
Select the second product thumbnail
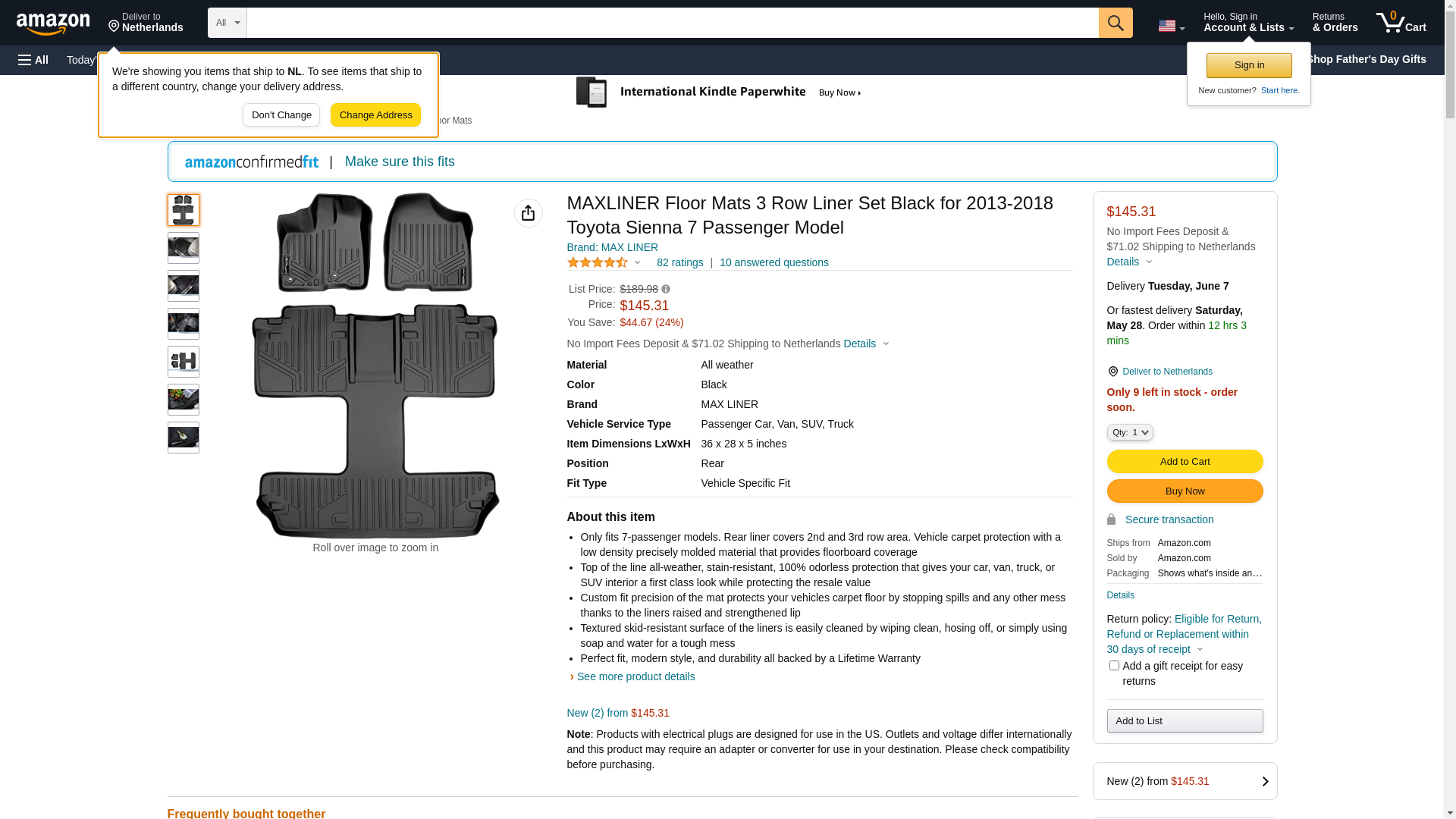tap(184, 248)
